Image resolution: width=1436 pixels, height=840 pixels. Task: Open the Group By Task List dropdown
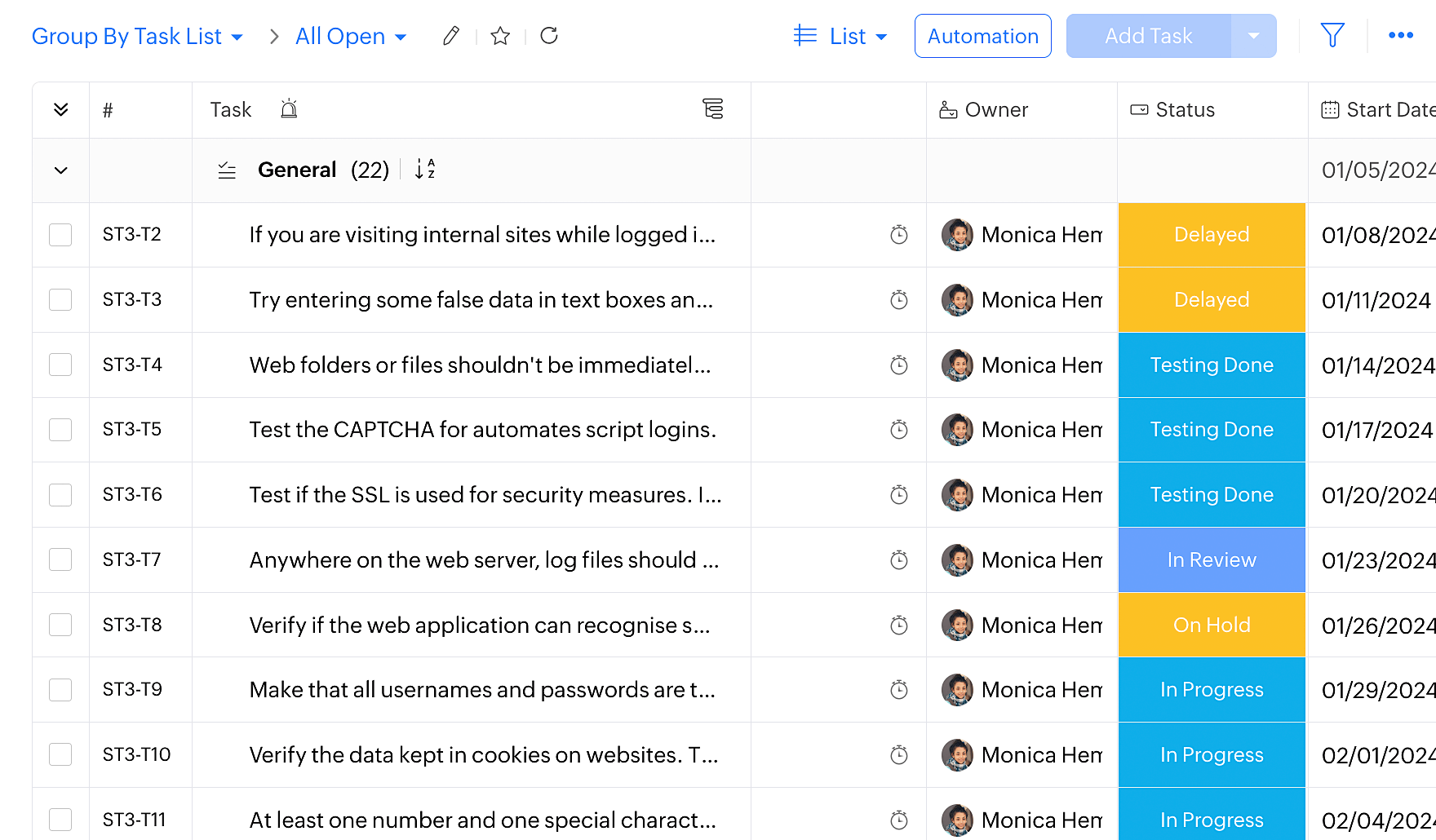(x=137, y=37)
